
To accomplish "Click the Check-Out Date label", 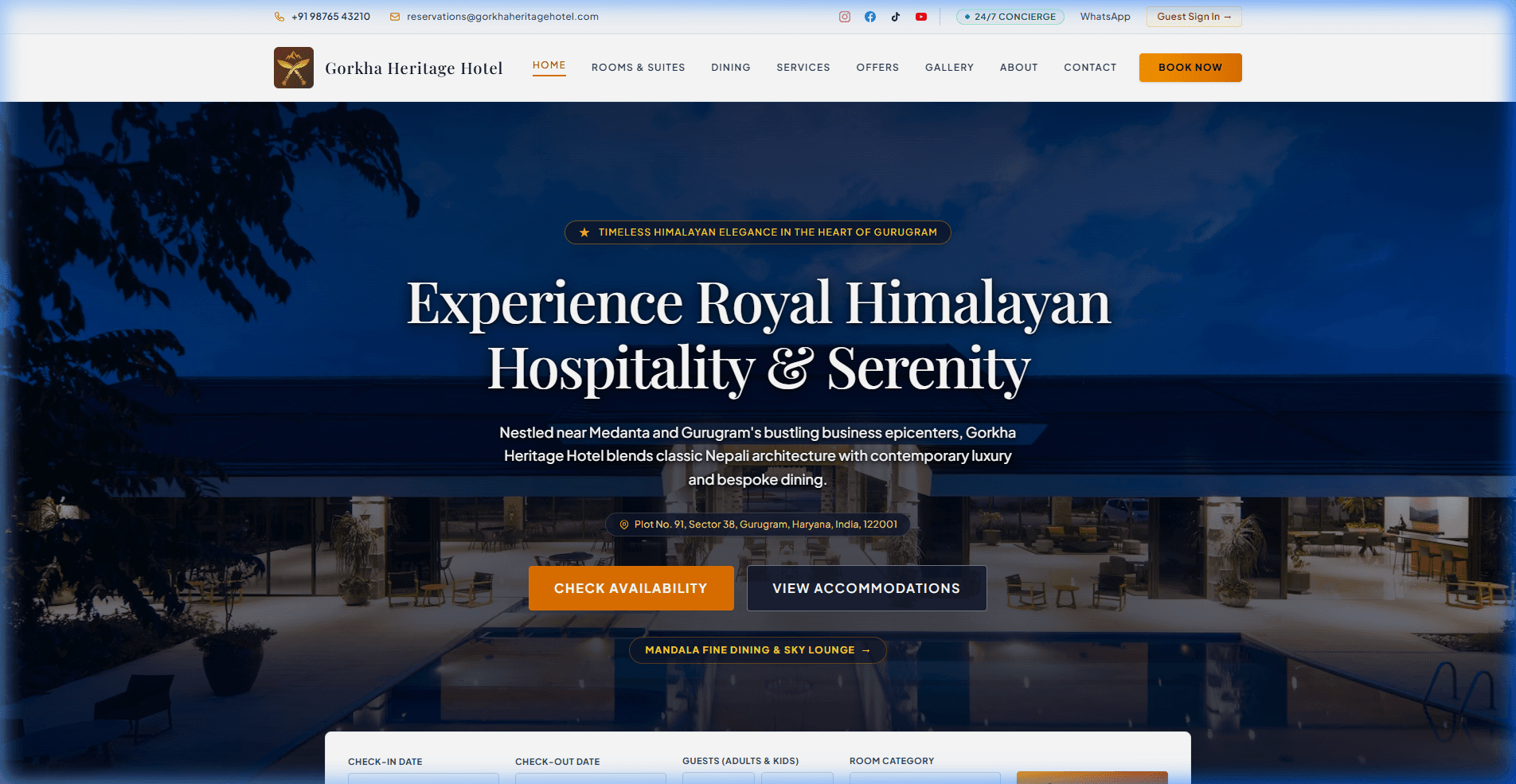I will (557, 762).
